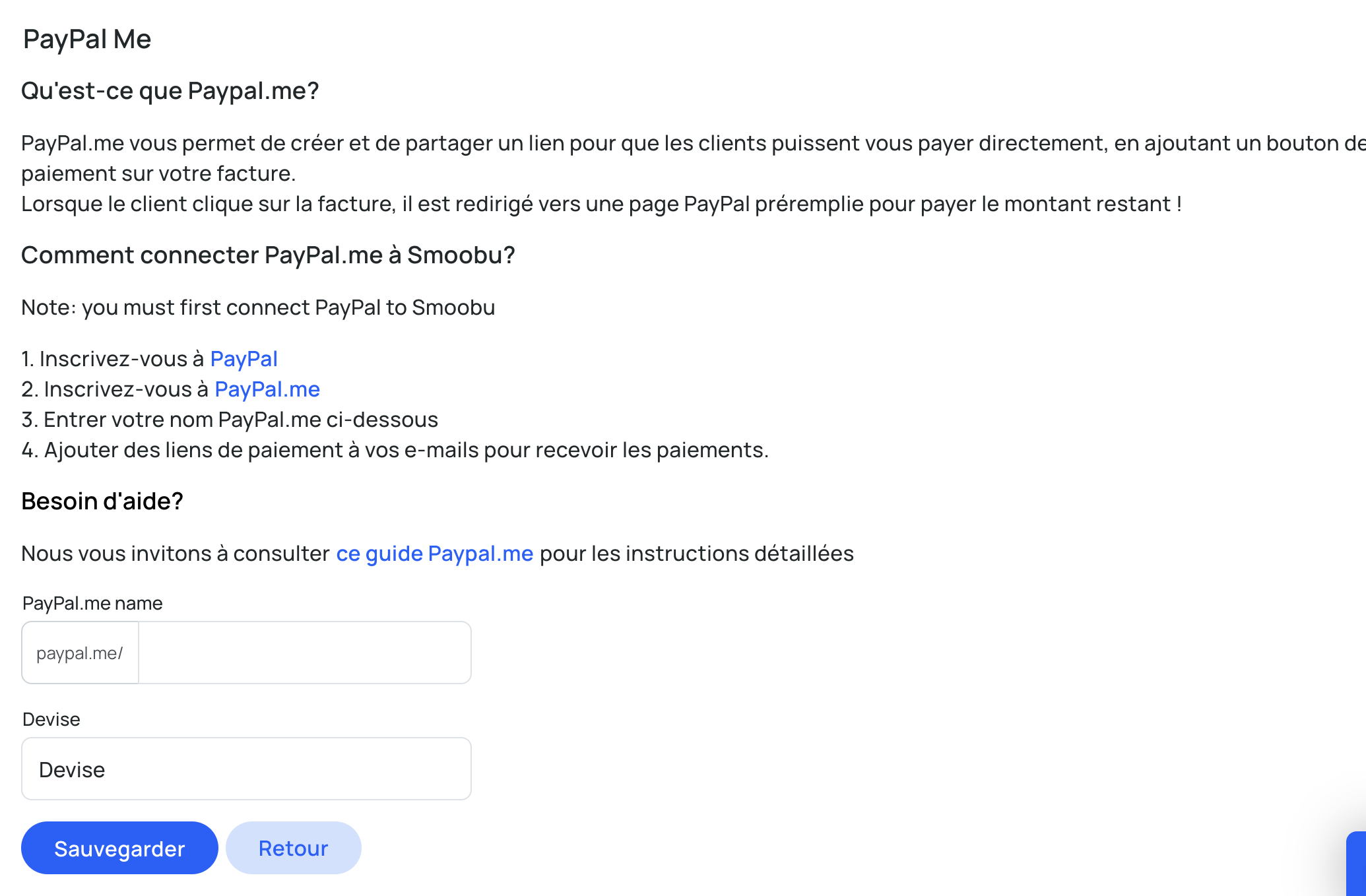Click the 'Devise' label above the dropdown
The image size is (1366, 896).
point(51,719)
